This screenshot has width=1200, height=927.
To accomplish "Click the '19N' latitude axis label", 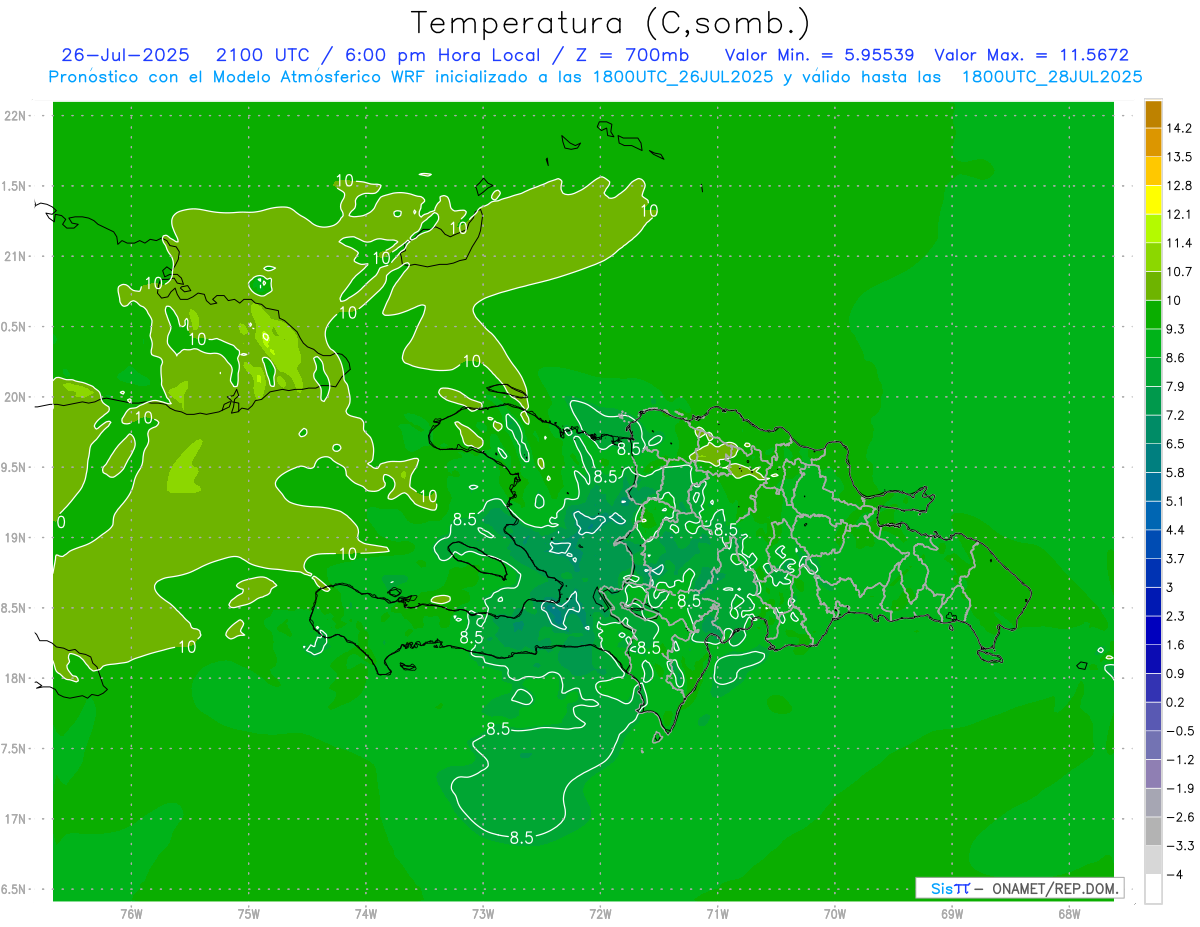I will pos(14,538).
